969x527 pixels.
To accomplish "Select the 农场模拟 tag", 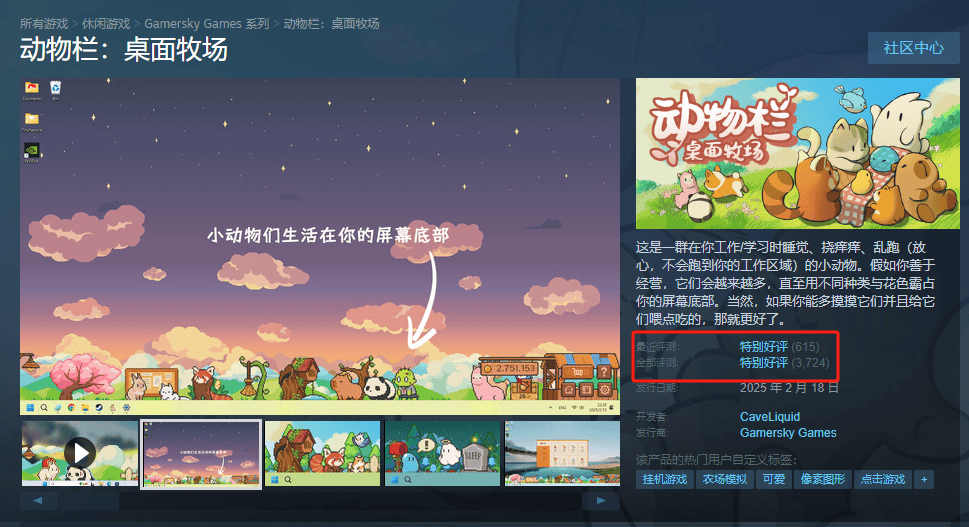I will click(724, 479).
